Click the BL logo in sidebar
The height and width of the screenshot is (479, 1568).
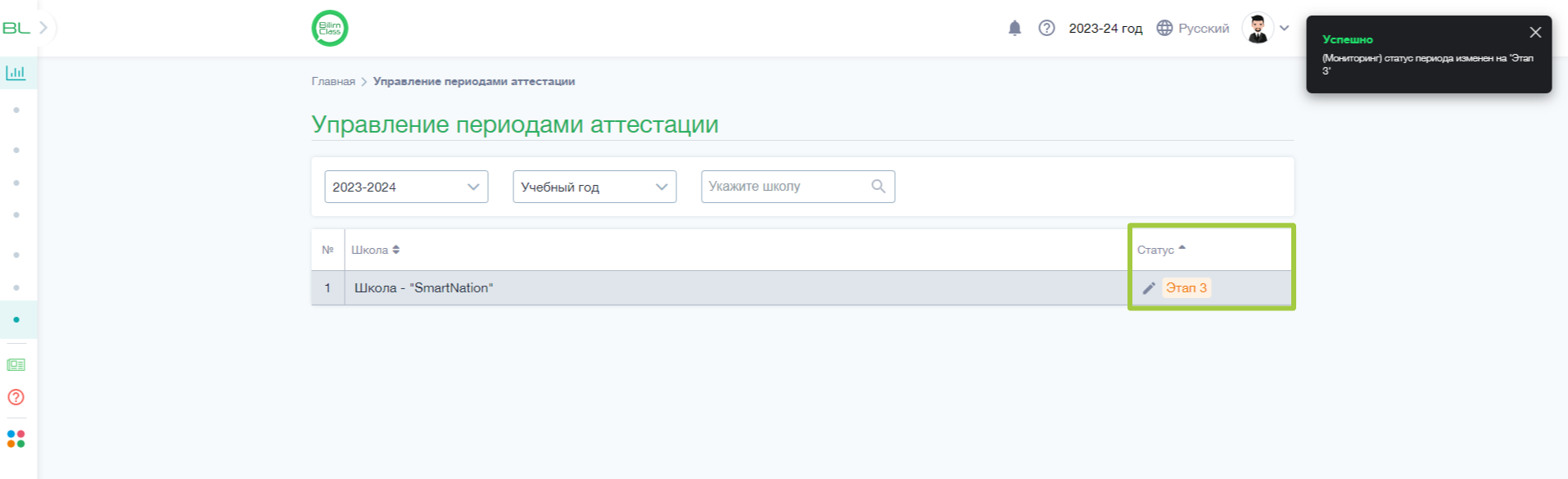tap(16, 28)
